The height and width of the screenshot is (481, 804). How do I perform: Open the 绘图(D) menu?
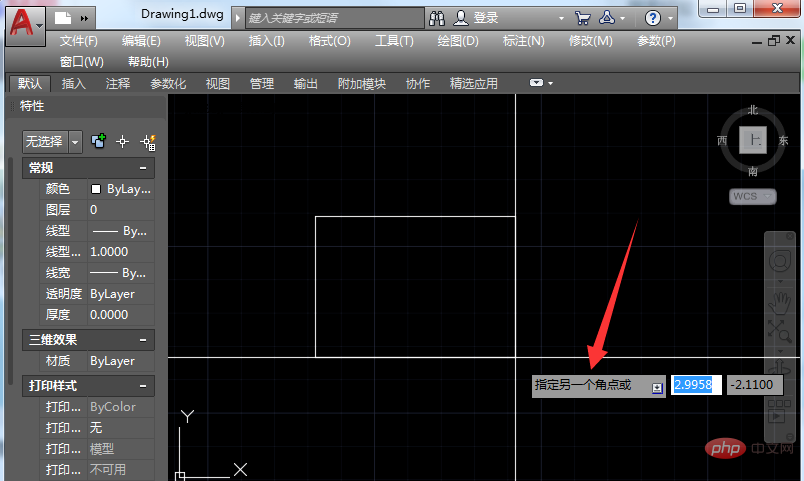click(458, 41)
